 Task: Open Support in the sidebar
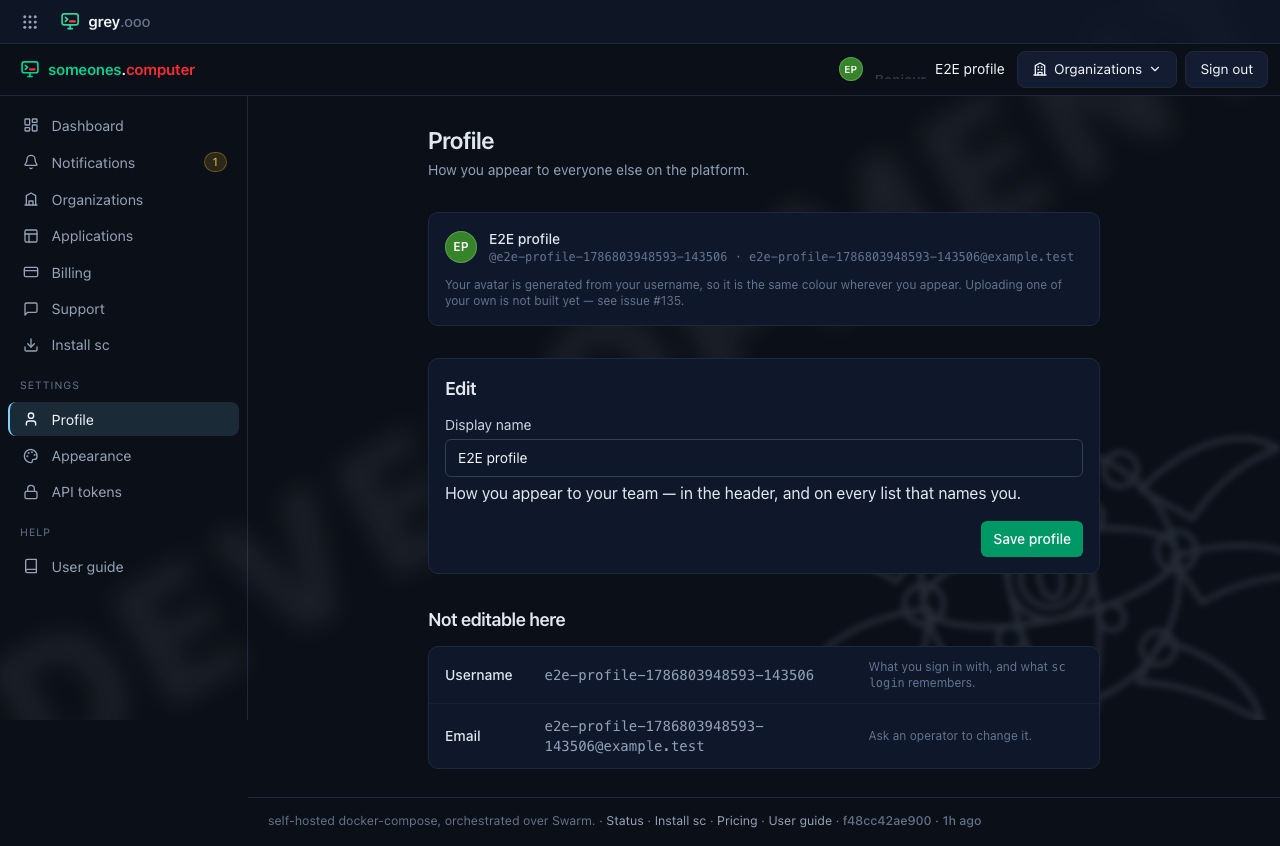123,309
